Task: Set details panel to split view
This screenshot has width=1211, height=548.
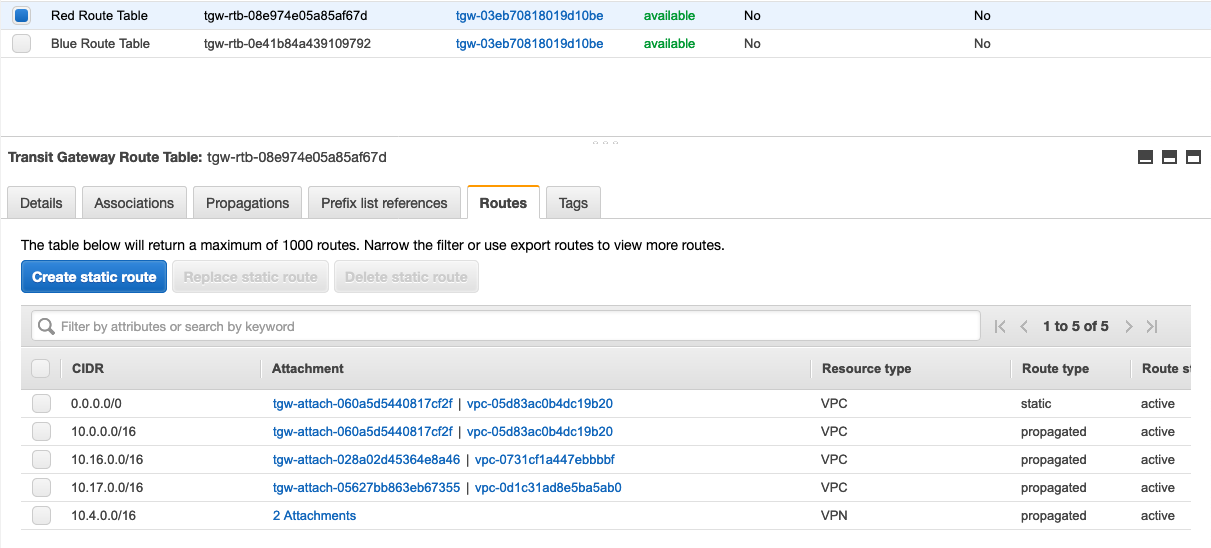Action: (1169, 157)
